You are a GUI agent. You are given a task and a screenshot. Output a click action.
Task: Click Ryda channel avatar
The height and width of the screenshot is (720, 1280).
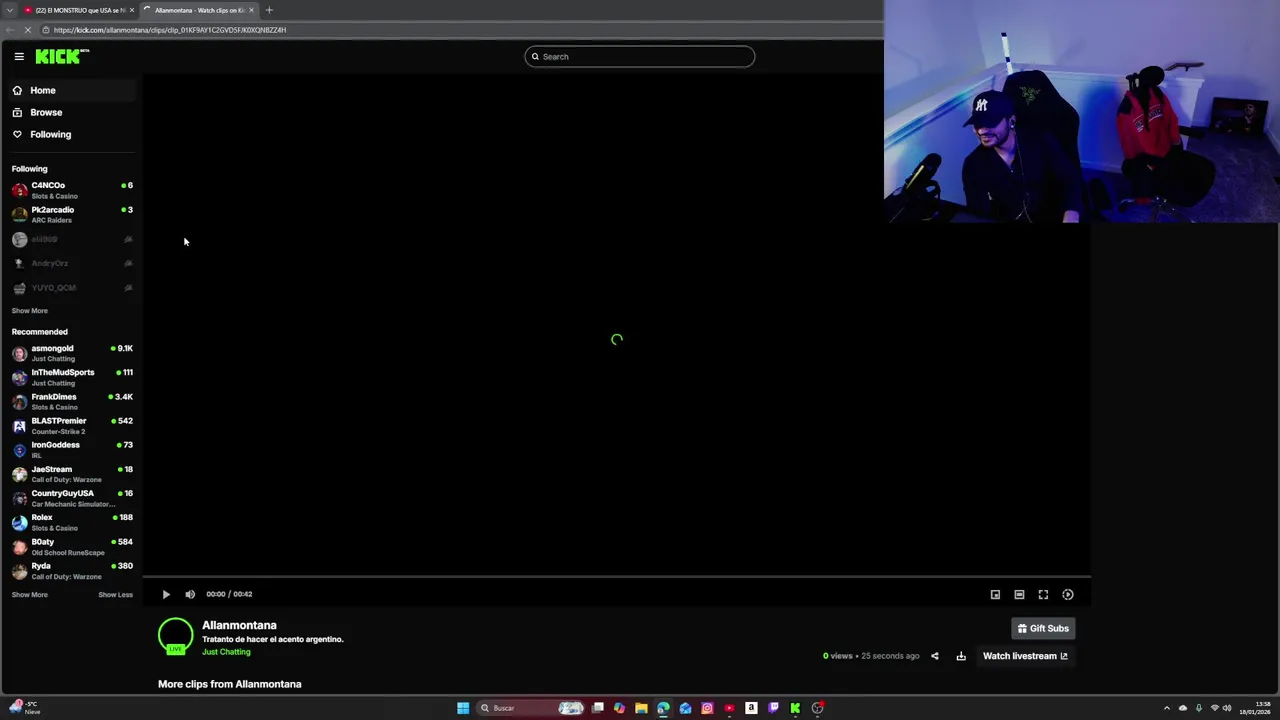(x=19, y=571)
